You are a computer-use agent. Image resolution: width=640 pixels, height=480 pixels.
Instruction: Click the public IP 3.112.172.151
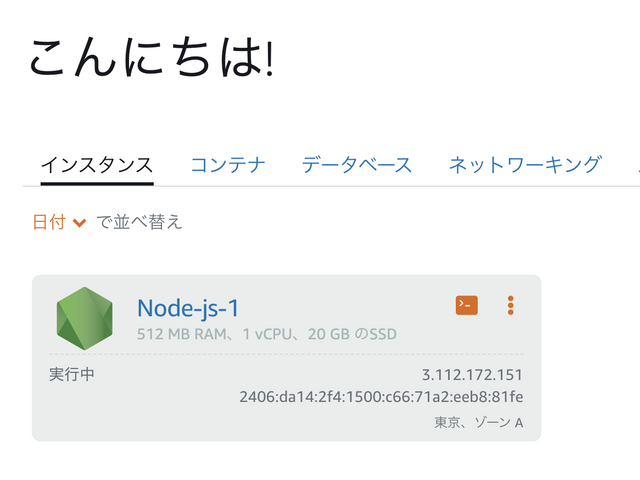coord(472,375)
